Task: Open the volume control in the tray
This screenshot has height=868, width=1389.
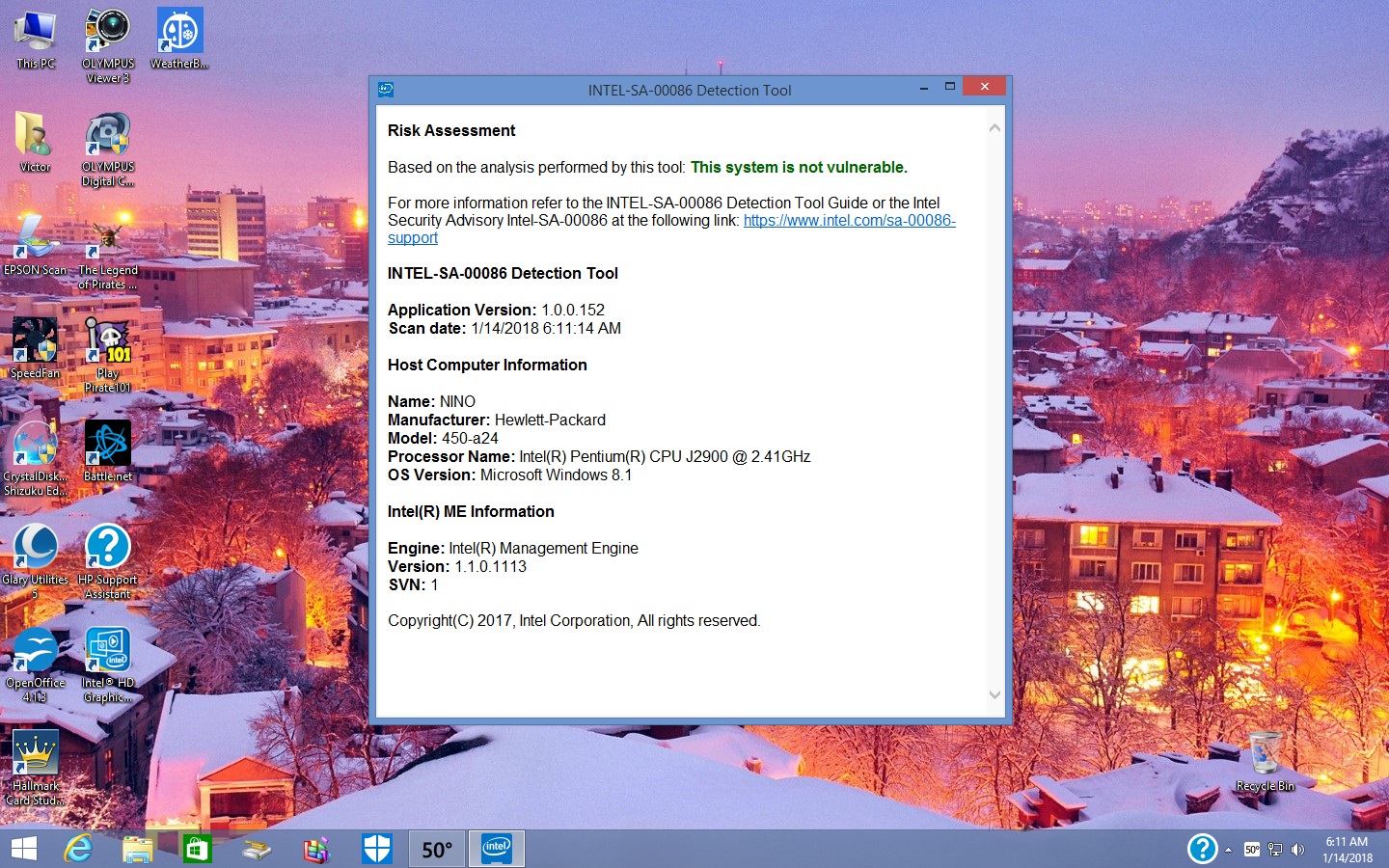Action: [1297, 851]
